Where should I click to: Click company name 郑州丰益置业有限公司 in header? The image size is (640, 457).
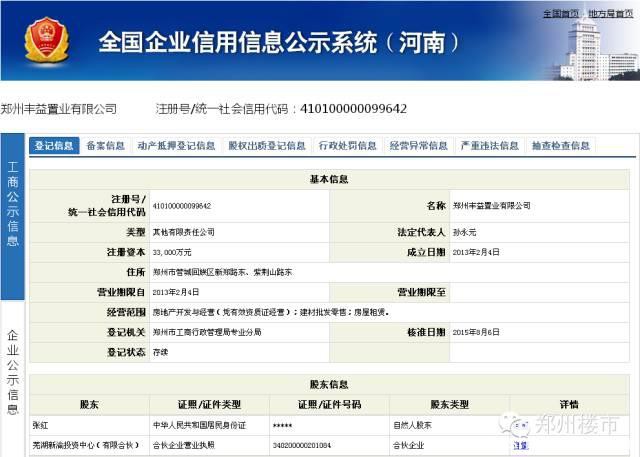point(59,109)
